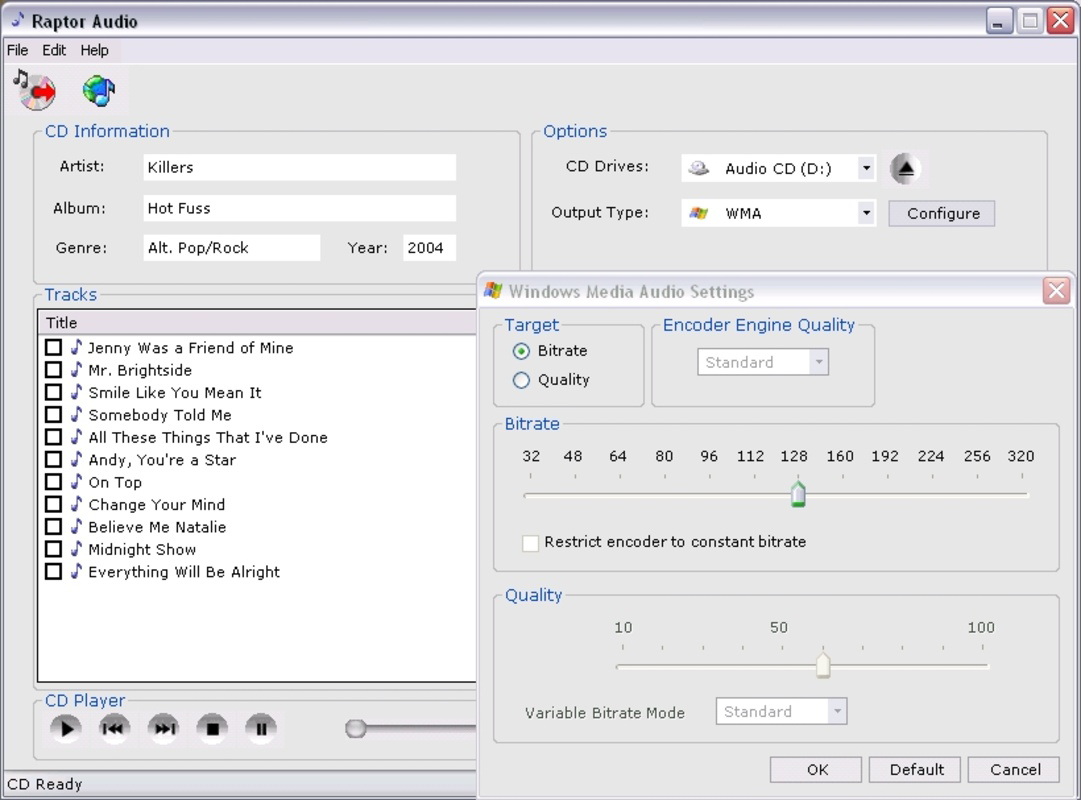The width and height of the screenshot is (1081, 800).
Task: Click OK in Windows Media Audio Settings
Action: pyautogui.click(x=816, y=770)
